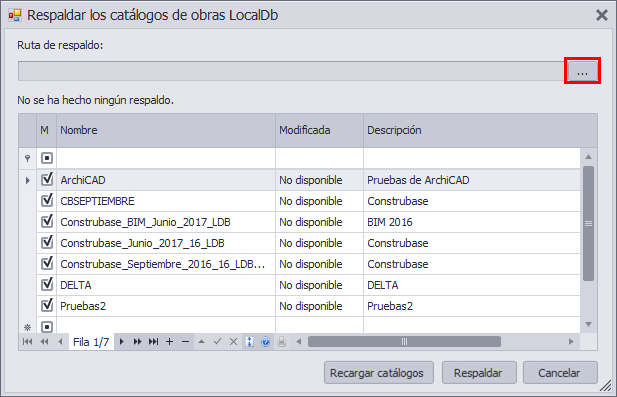Click Descripción filter row cell
Image resolution: width=617 pixels, height=397 pixels.
tap(472, 158)
